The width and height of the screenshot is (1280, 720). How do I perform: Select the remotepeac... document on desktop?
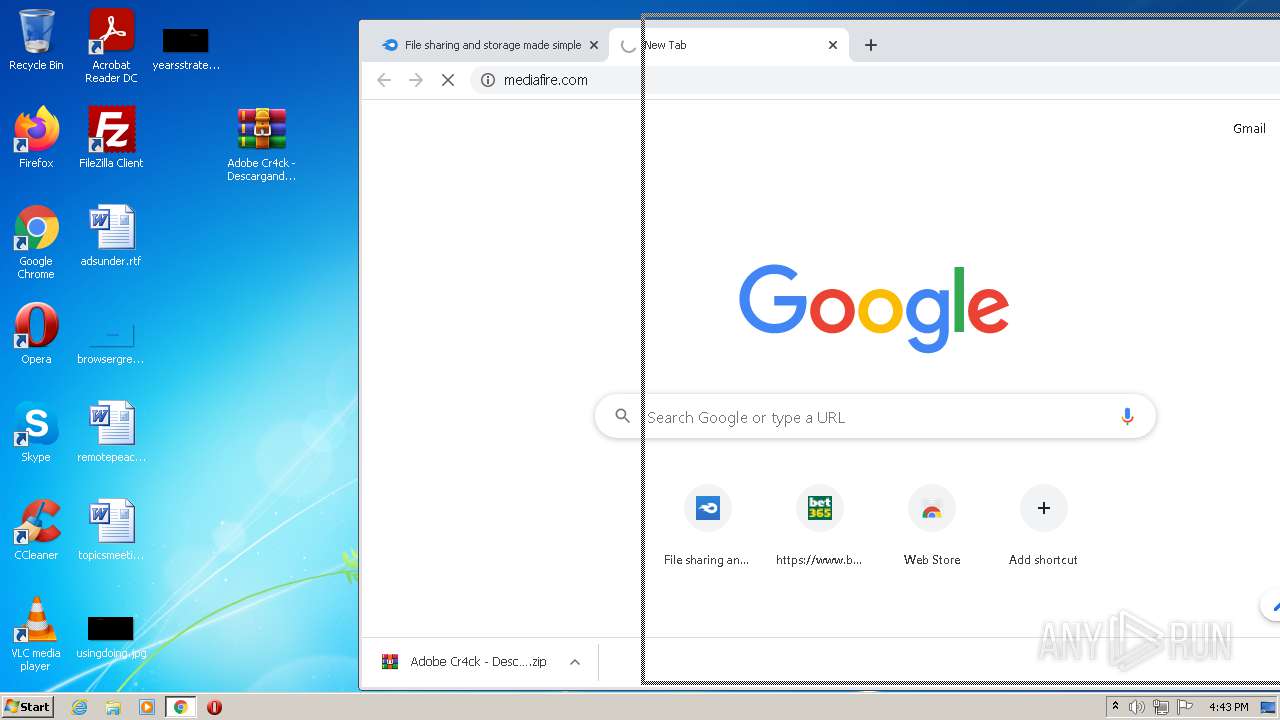click(111, 432)
